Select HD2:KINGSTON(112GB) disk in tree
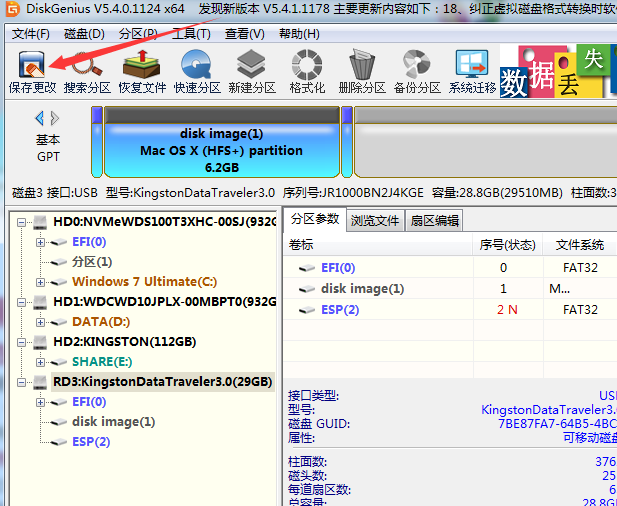 (124, 342)
